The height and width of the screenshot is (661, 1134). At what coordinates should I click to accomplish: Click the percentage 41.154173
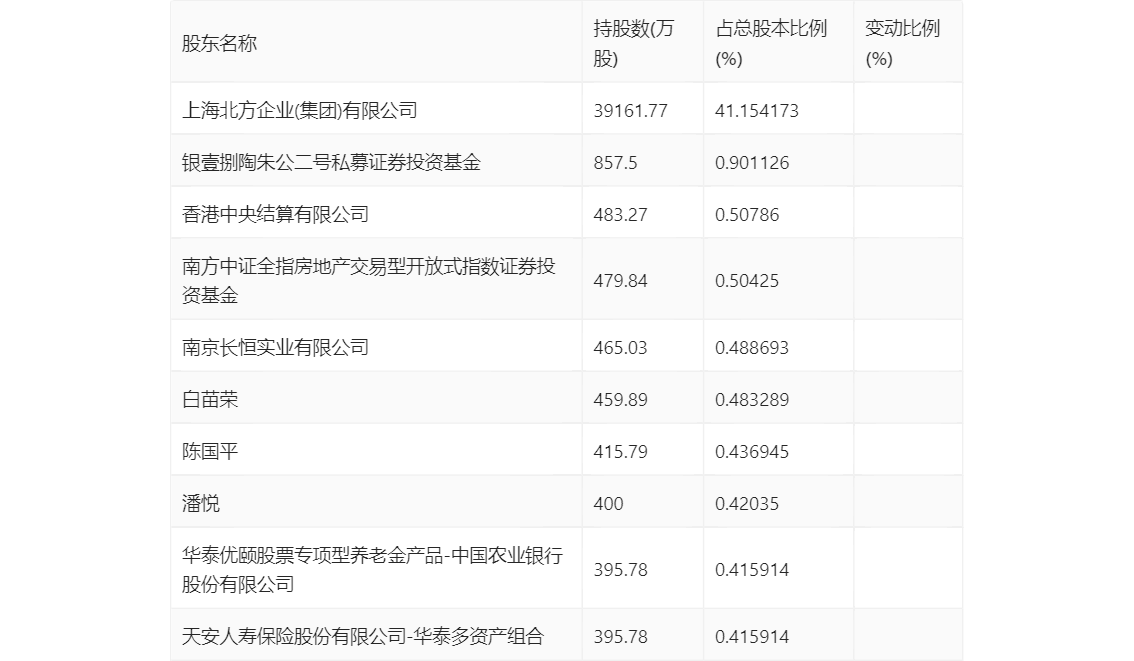[756, 111]
